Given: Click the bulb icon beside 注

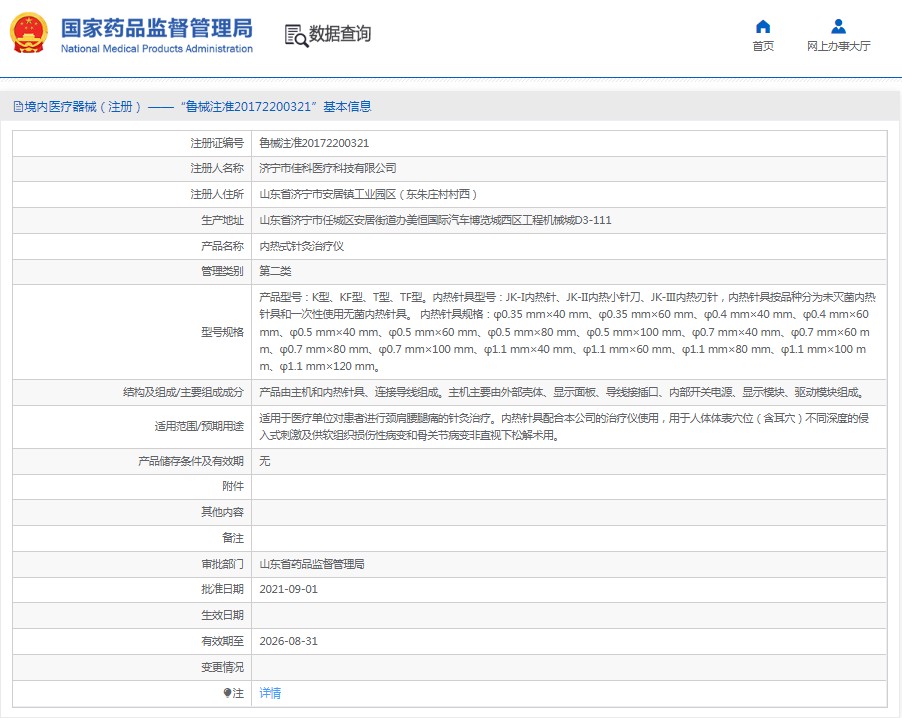Looking at the screenshot, I should (x=227, y=693).
